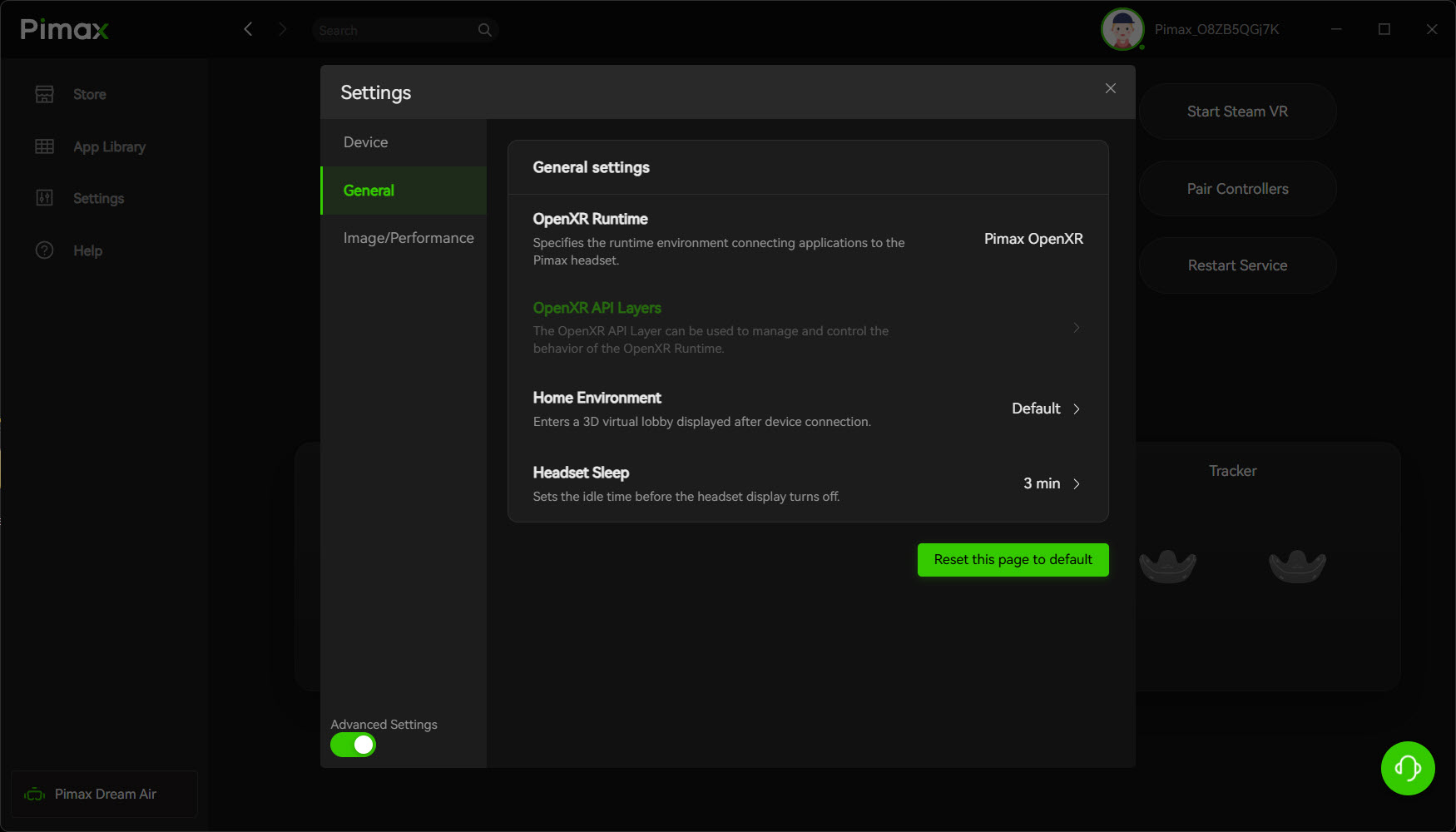The image size is (1456, 832).
Task: Open App Library in the sidebar
Action: [109, 147]
